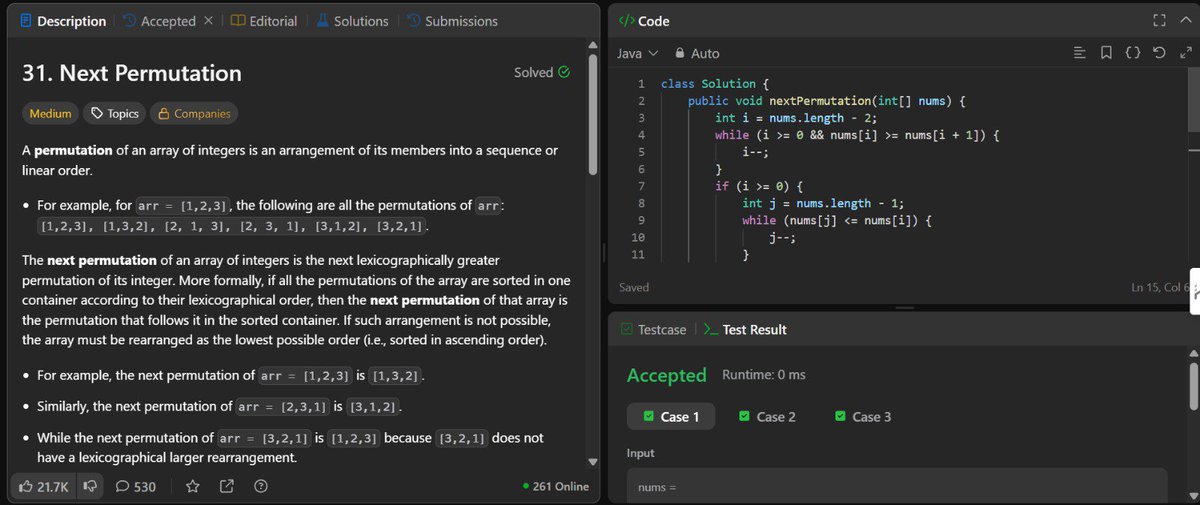Click the format code lines icon
The image size is (1200, 505).
coord(1079,53)
